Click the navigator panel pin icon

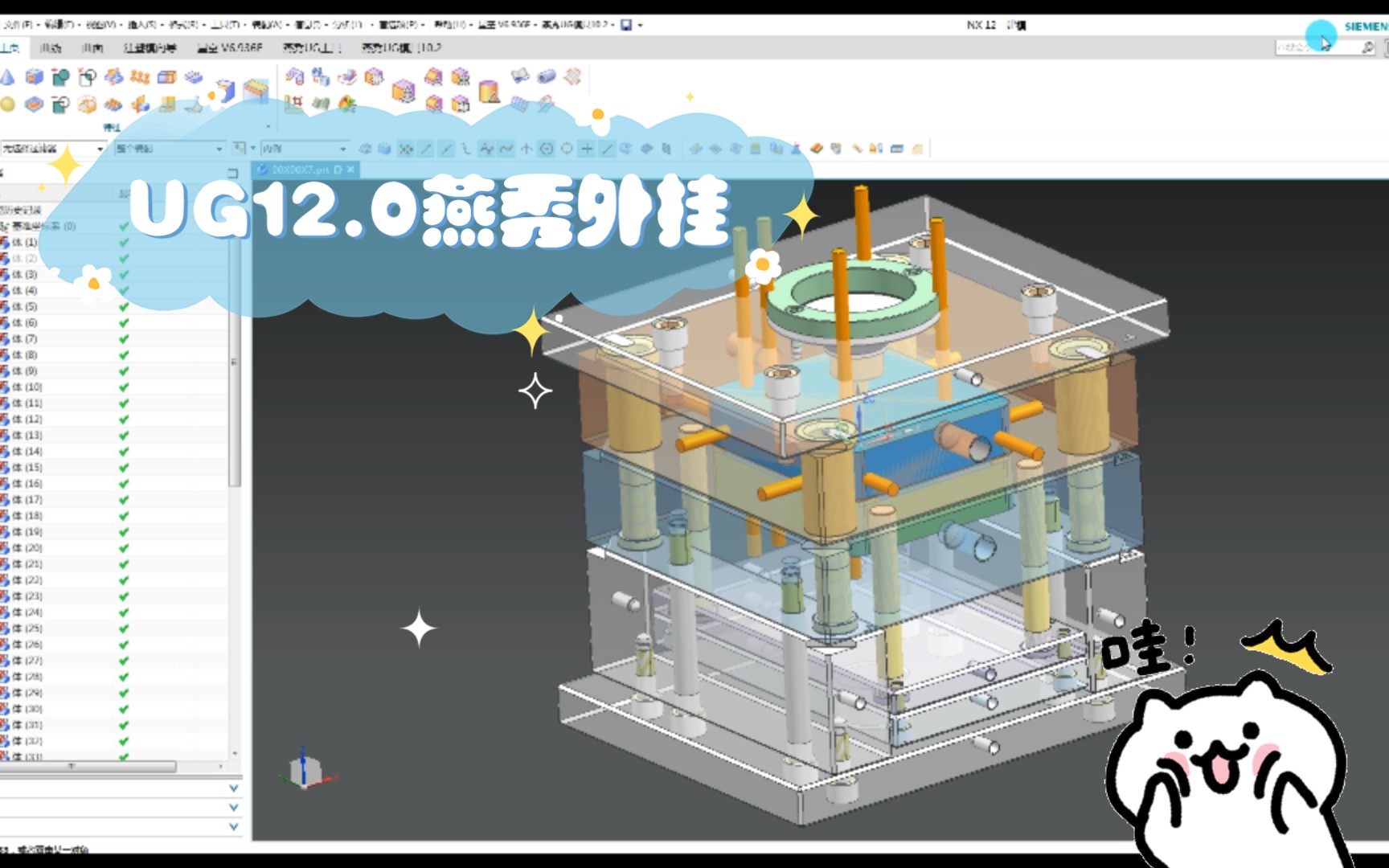pyautogui.click(x=233, y=173)
